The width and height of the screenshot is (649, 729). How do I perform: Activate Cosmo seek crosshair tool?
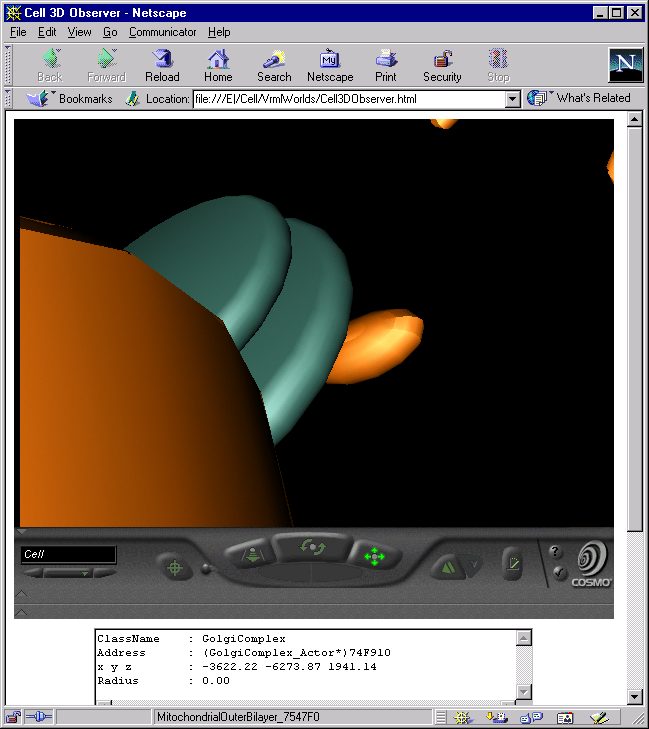(175, 567)
